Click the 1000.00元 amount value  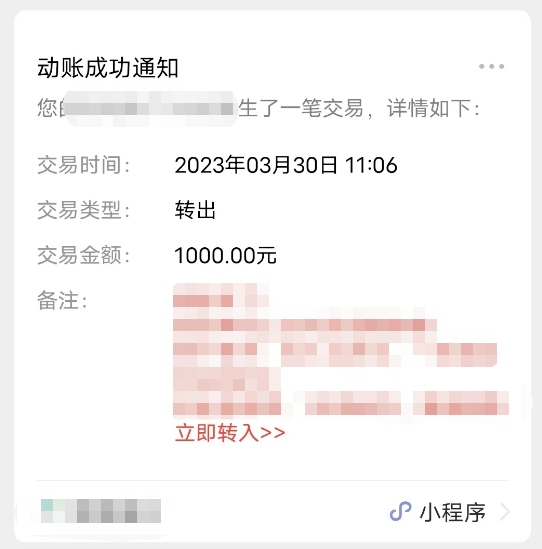click(225, 255)
